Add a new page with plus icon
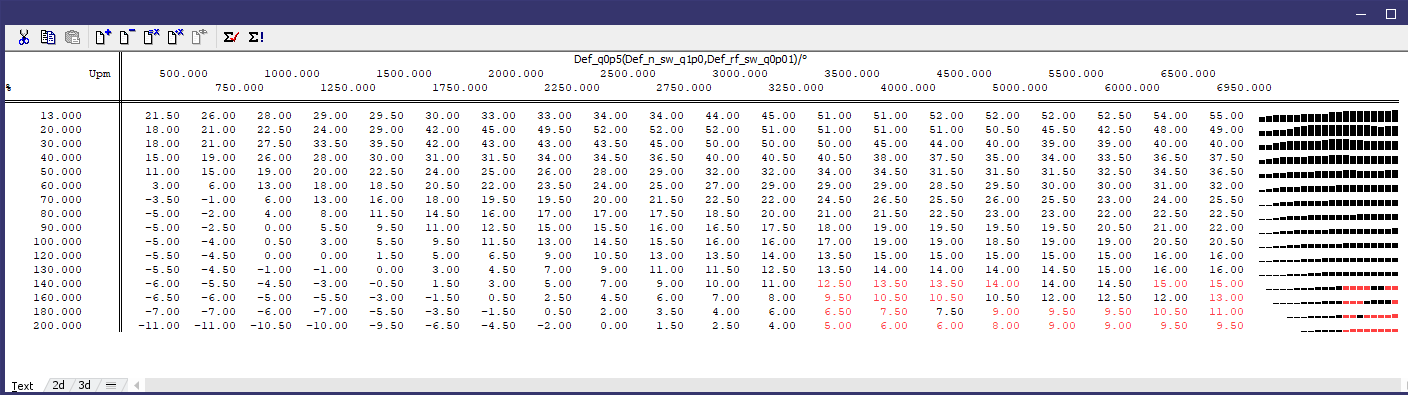 [102, 37]
